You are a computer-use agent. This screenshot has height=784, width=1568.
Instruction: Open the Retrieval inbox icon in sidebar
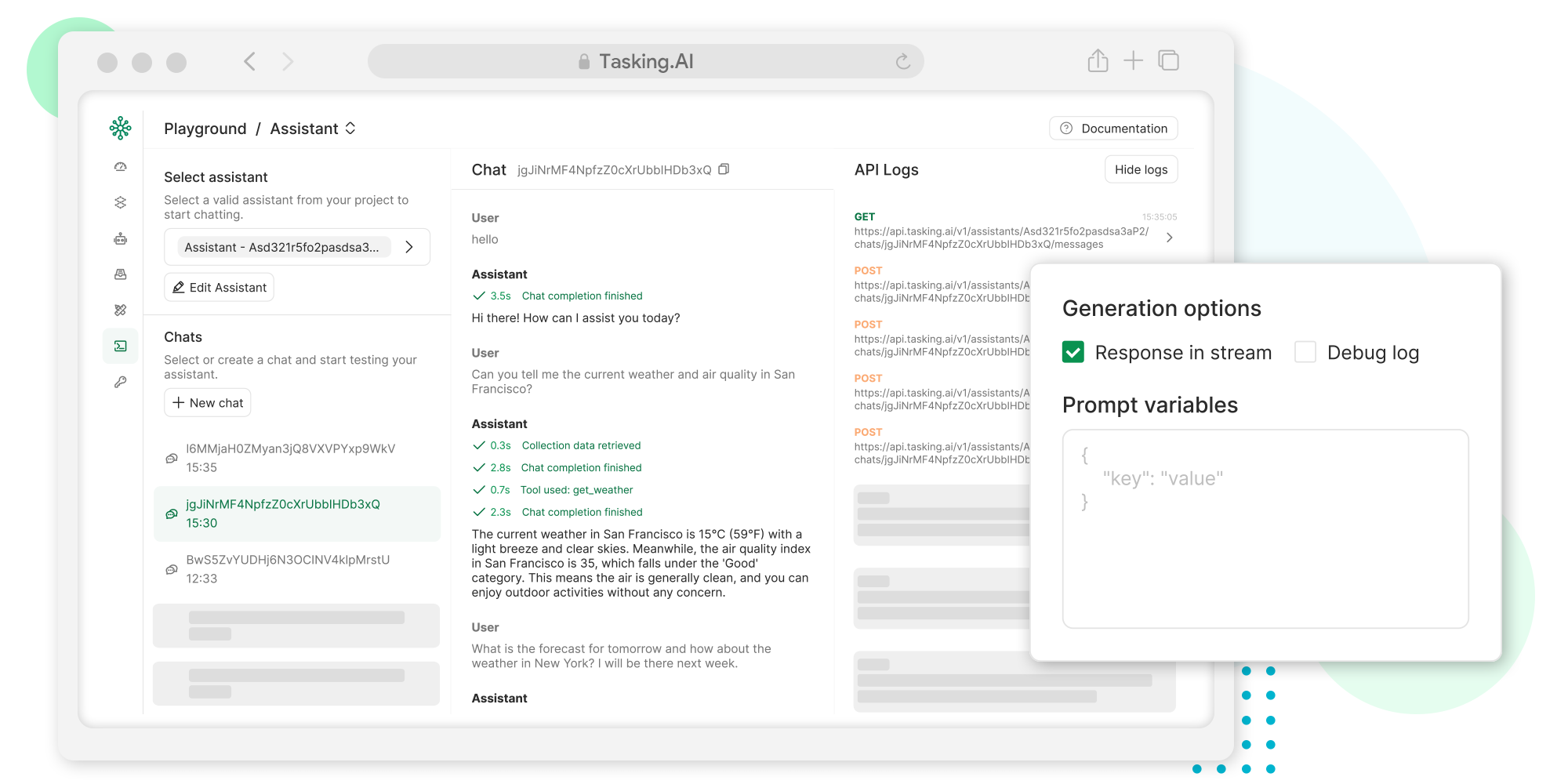click(x=120, y=273)
